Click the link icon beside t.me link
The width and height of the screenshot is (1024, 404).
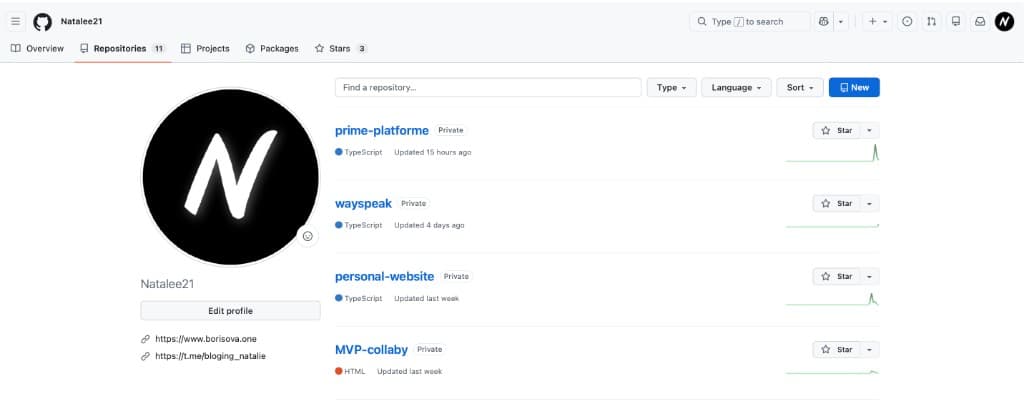146,356
